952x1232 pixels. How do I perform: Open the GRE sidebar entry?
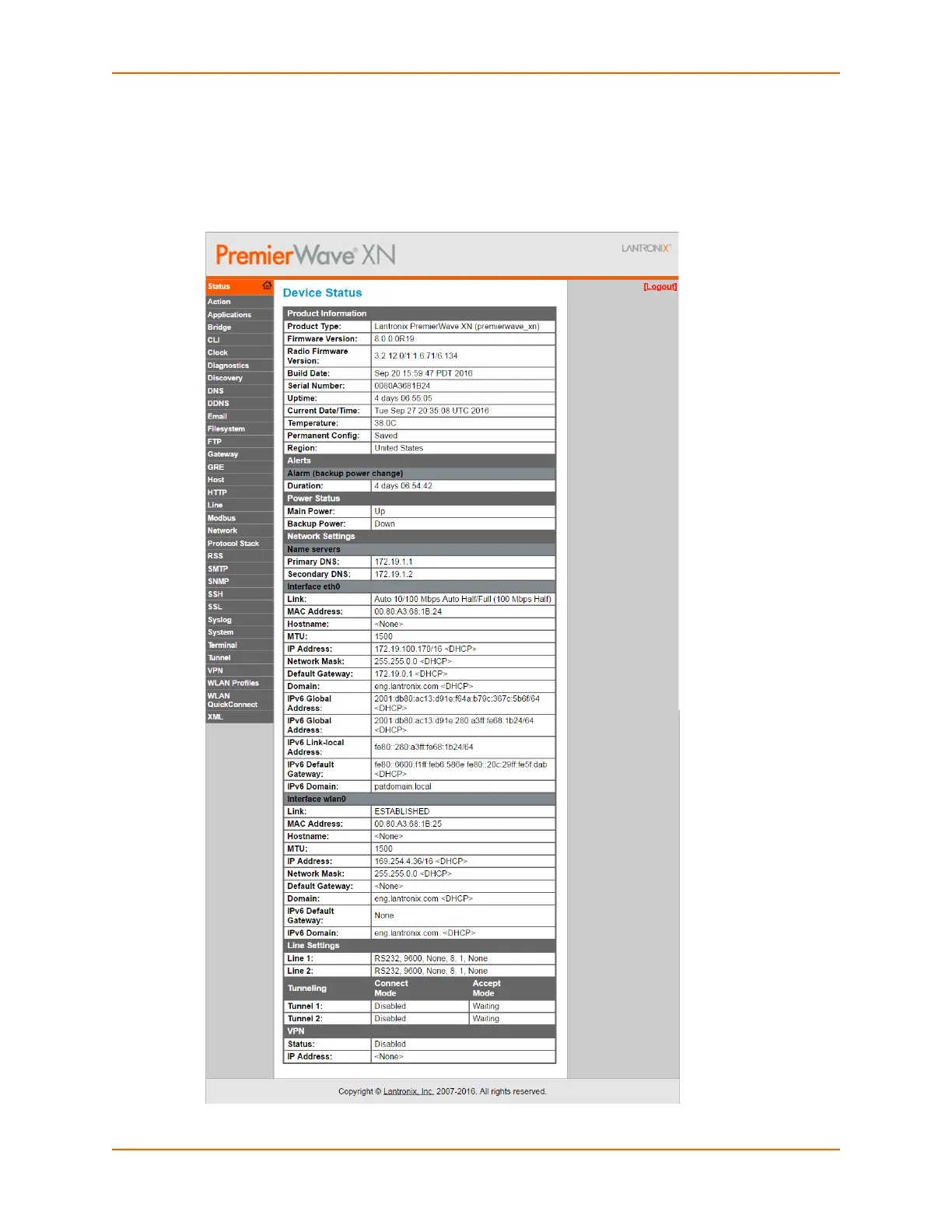click(240, 467)
